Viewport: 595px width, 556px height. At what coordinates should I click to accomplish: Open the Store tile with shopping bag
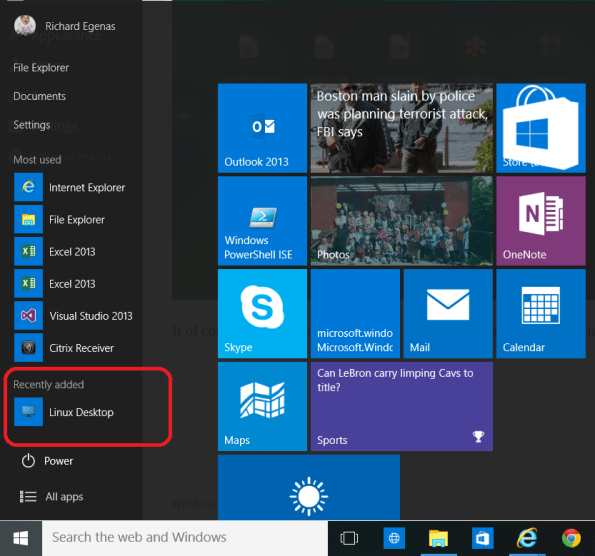pyautogui.click(x=541, y=128)
